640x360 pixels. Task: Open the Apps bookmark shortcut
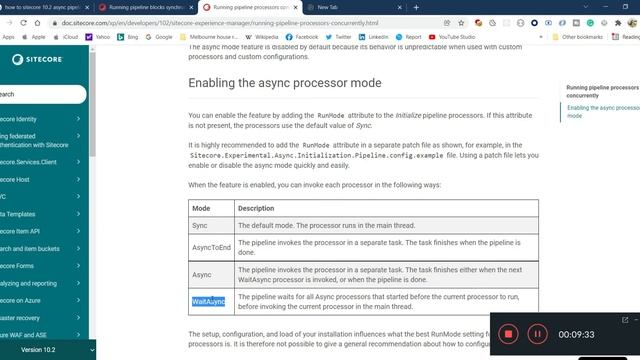tap(8, 37)
